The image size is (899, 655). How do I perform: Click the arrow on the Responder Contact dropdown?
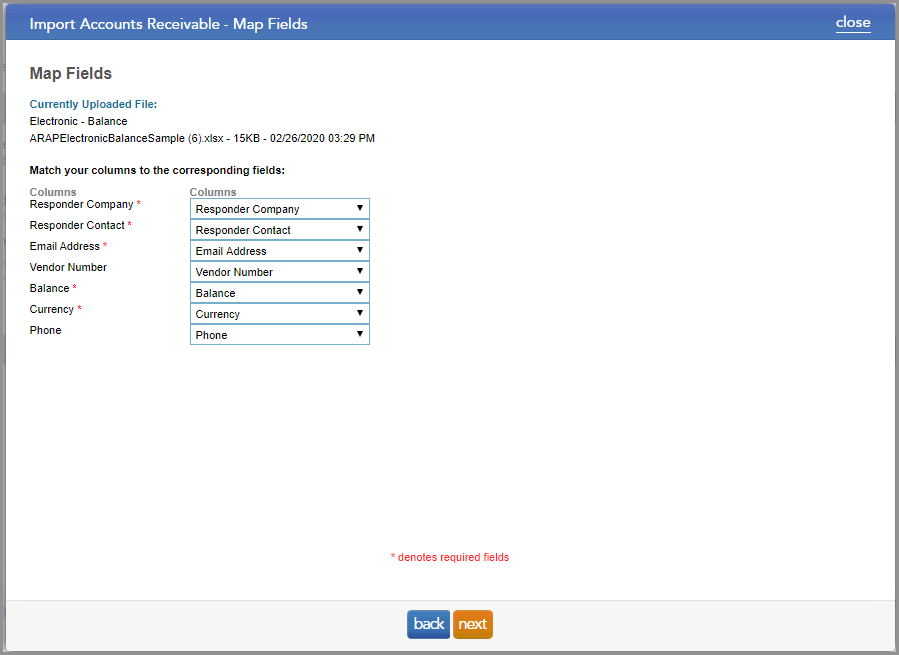[360, 229]
